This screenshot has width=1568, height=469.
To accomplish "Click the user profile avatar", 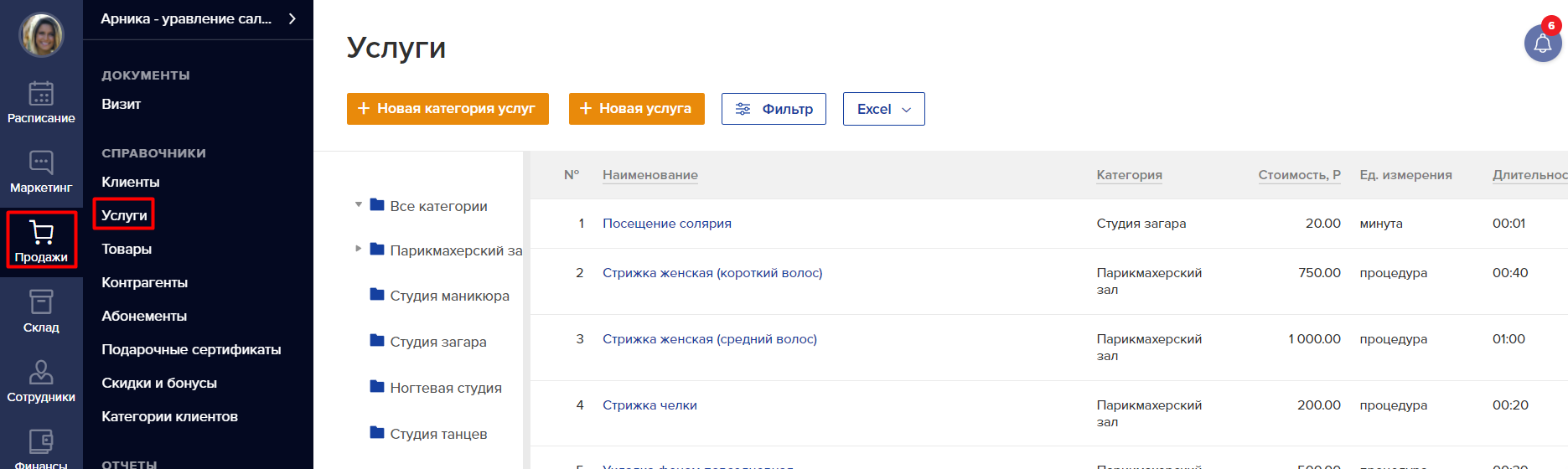I will tap(41, 35).
